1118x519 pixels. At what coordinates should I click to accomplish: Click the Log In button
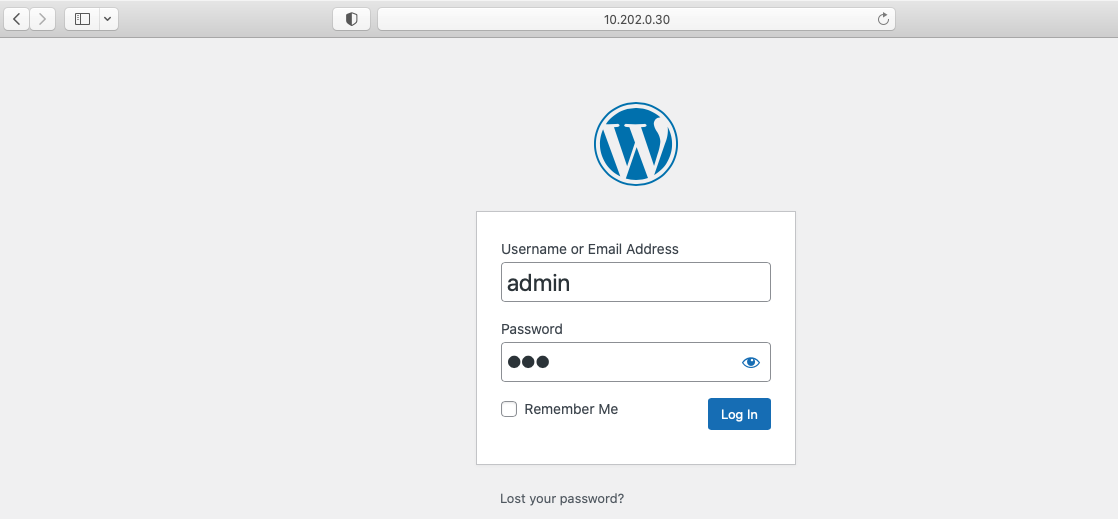(x=739, y=414)
